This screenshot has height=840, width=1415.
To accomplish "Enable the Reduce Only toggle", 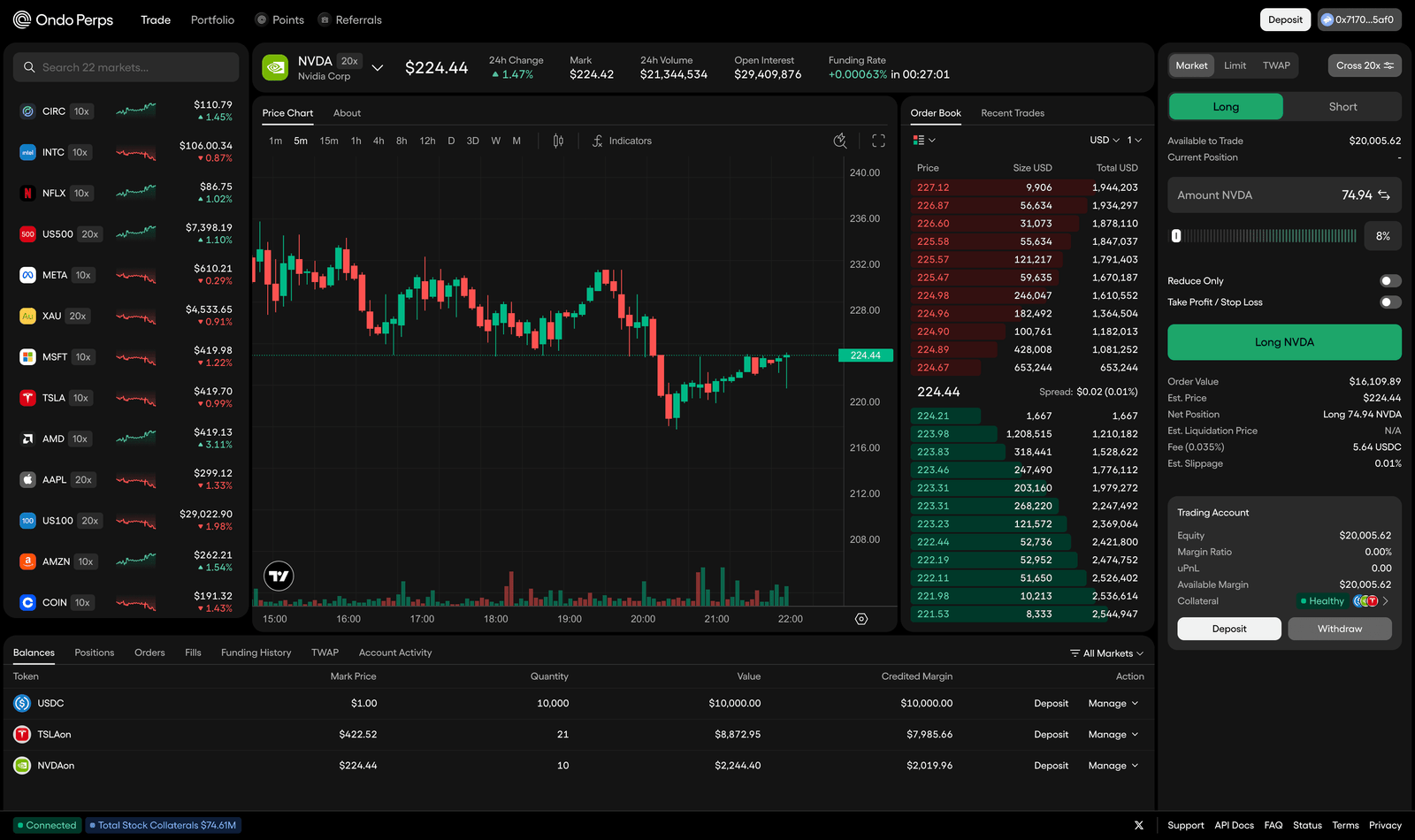I will coord(1390,281).
